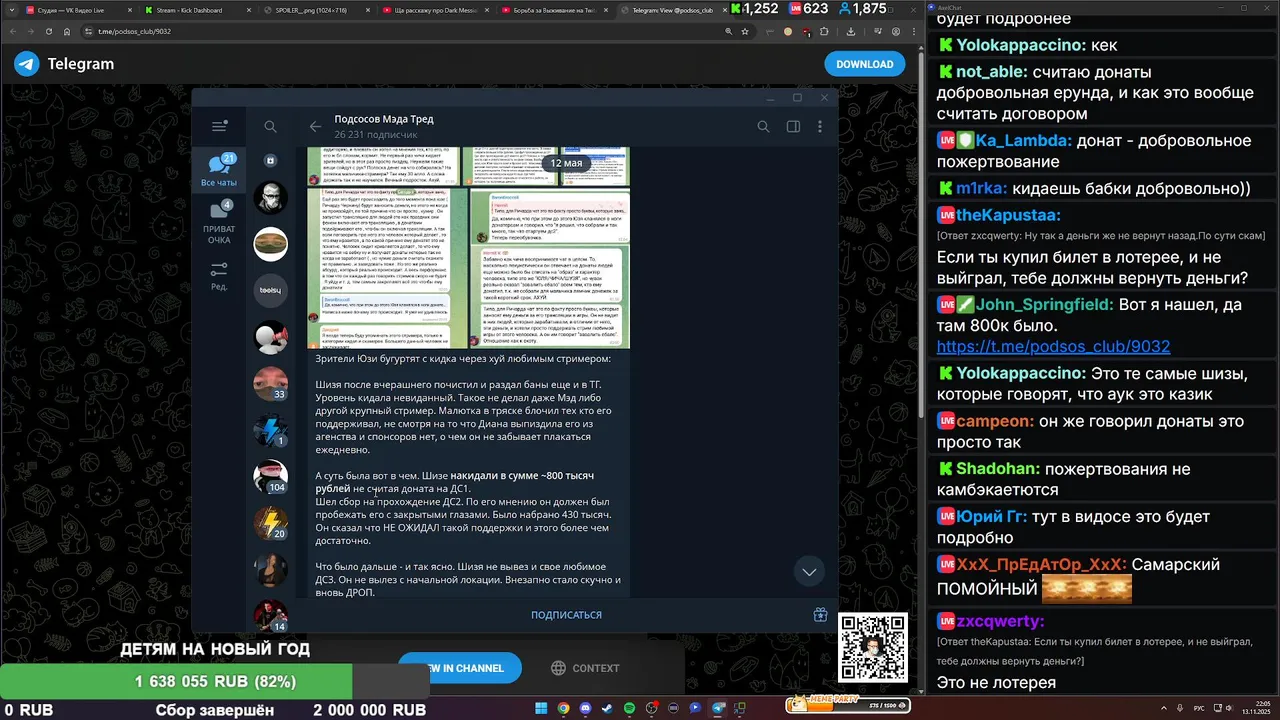This screenshot has width=1280, height=720.
Task: Select the 'ПРИВАТ ОЧКА' folder
Action: [219, 223]
